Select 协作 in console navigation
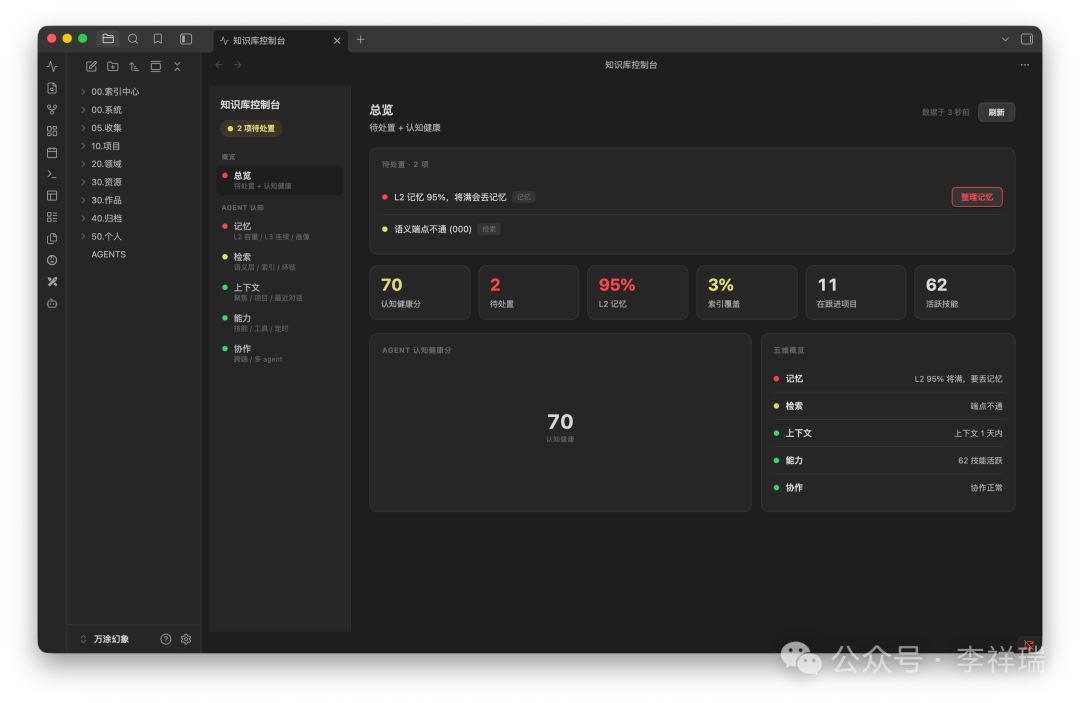This screenshot has height=703, width=1080. point(280,353)
